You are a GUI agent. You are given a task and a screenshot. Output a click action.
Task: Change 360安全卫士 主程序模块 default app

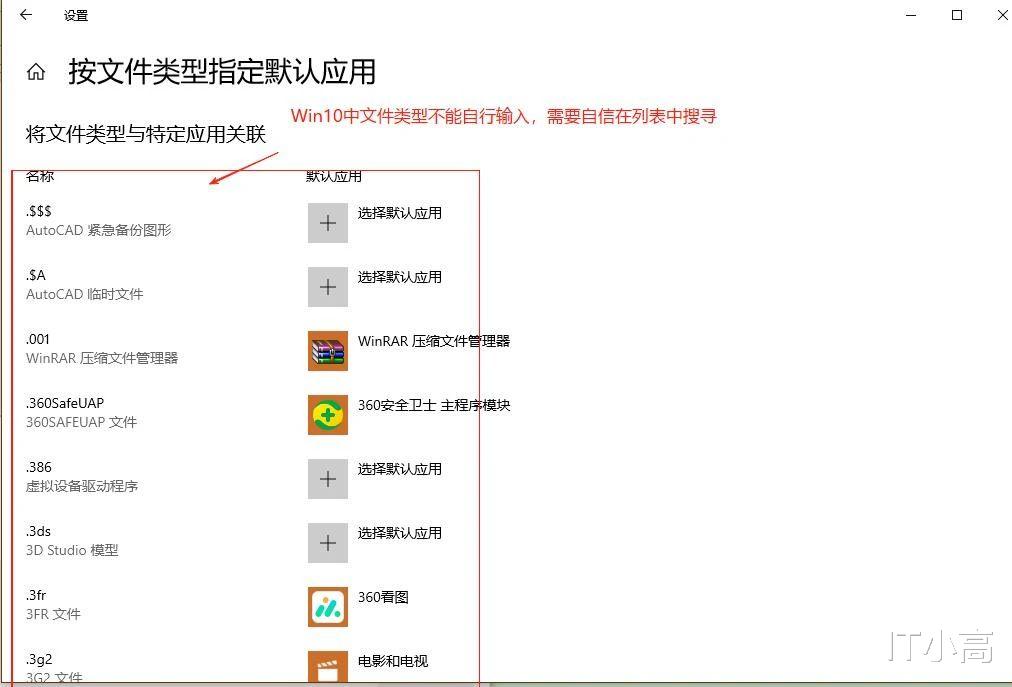pos(434,405)
